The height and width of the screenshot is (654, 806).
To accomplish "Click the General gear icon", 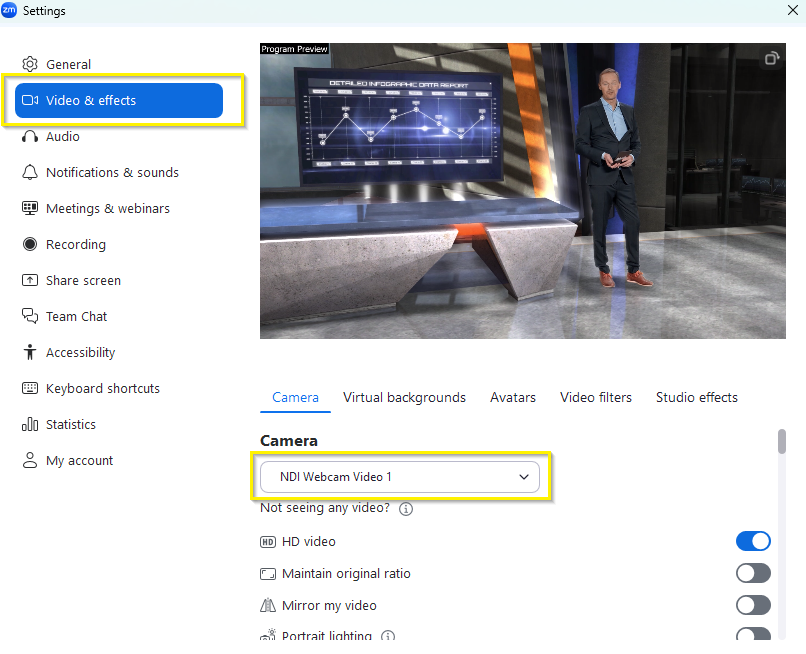I will point(30,64).
